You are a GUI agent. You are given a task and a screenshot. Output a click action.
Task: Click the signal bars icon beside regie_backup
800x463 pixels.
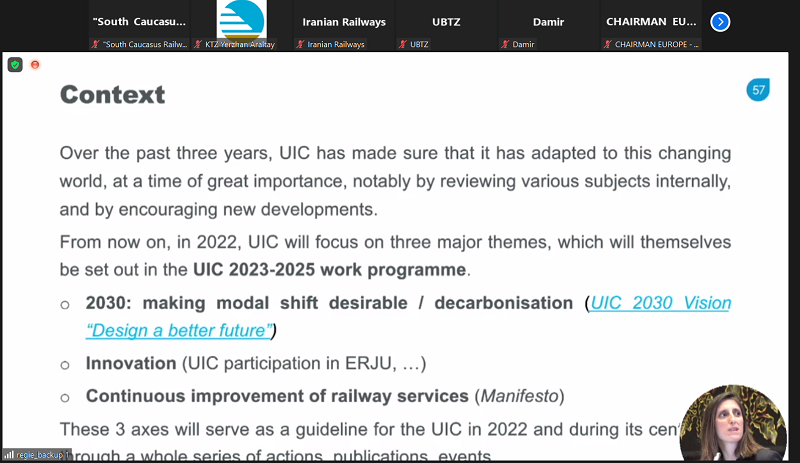8,455
